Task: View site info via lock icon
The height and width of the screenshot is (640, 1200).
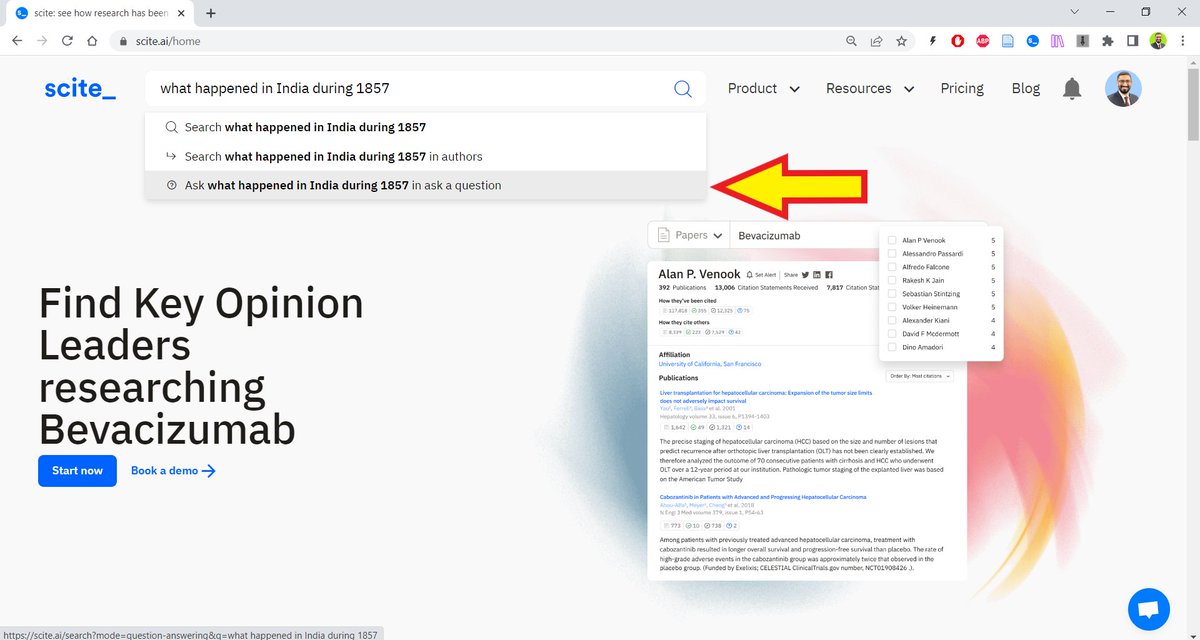Action: (124, 42)
